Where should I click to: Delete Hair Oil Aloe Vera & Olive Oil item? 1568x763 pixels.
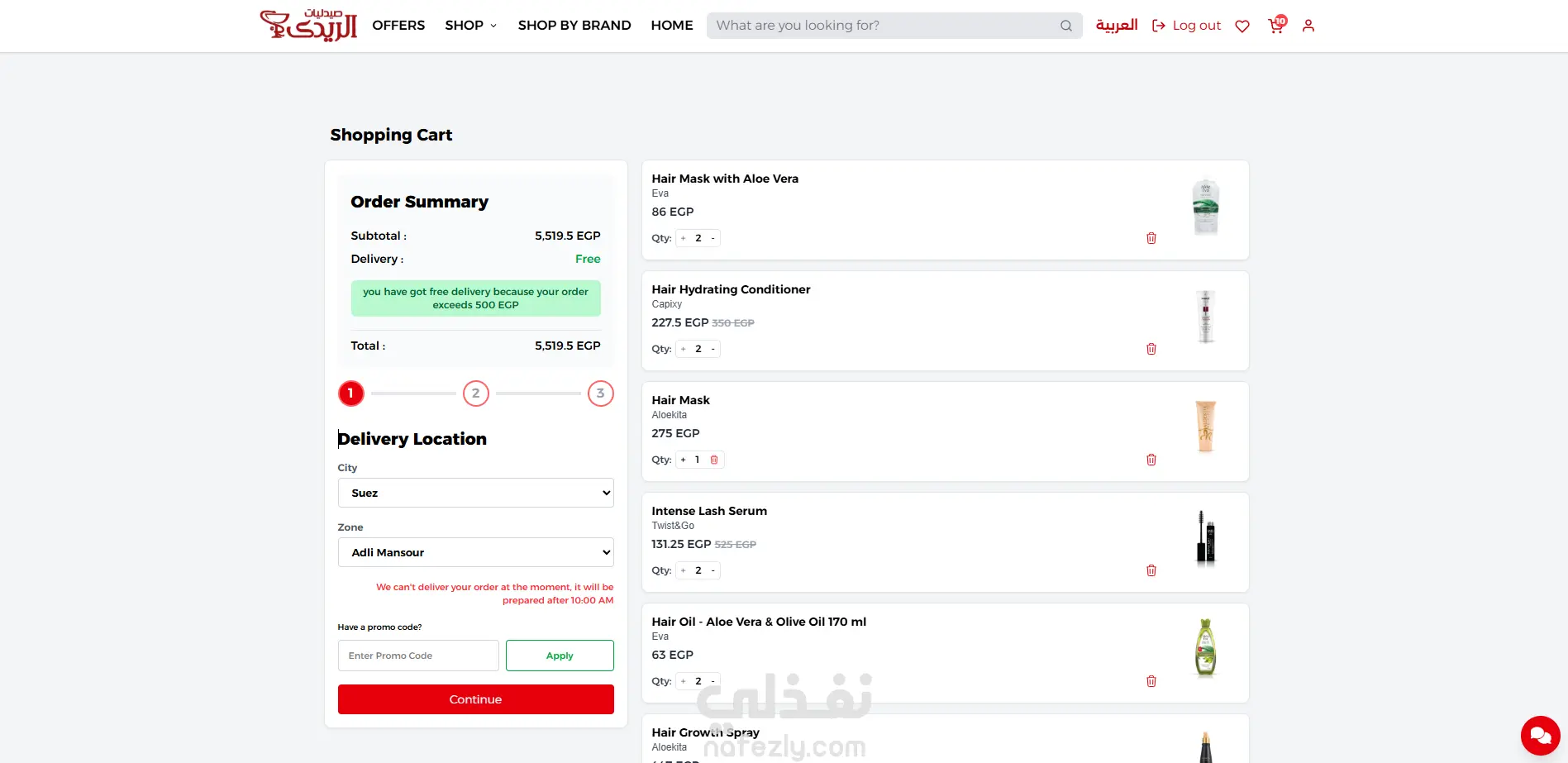pyautogui.click(x=1151, y=681)
